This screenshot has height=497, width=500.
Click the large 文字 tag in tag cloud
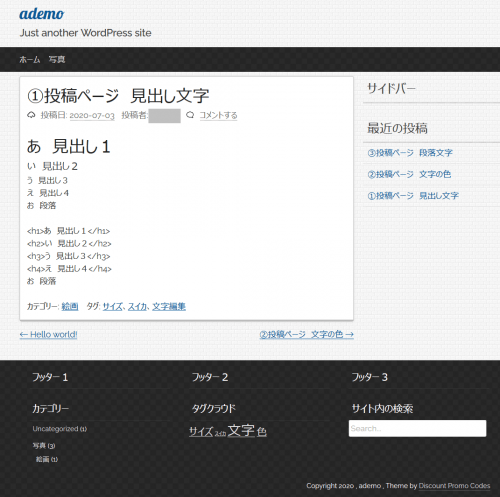click(x=241, y=430)
